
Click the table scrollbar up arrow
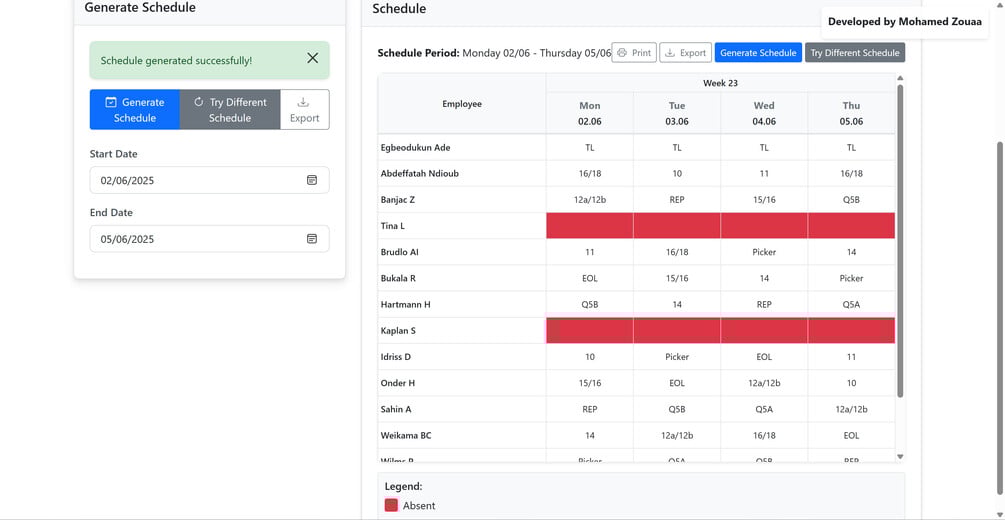coord(900,78)
